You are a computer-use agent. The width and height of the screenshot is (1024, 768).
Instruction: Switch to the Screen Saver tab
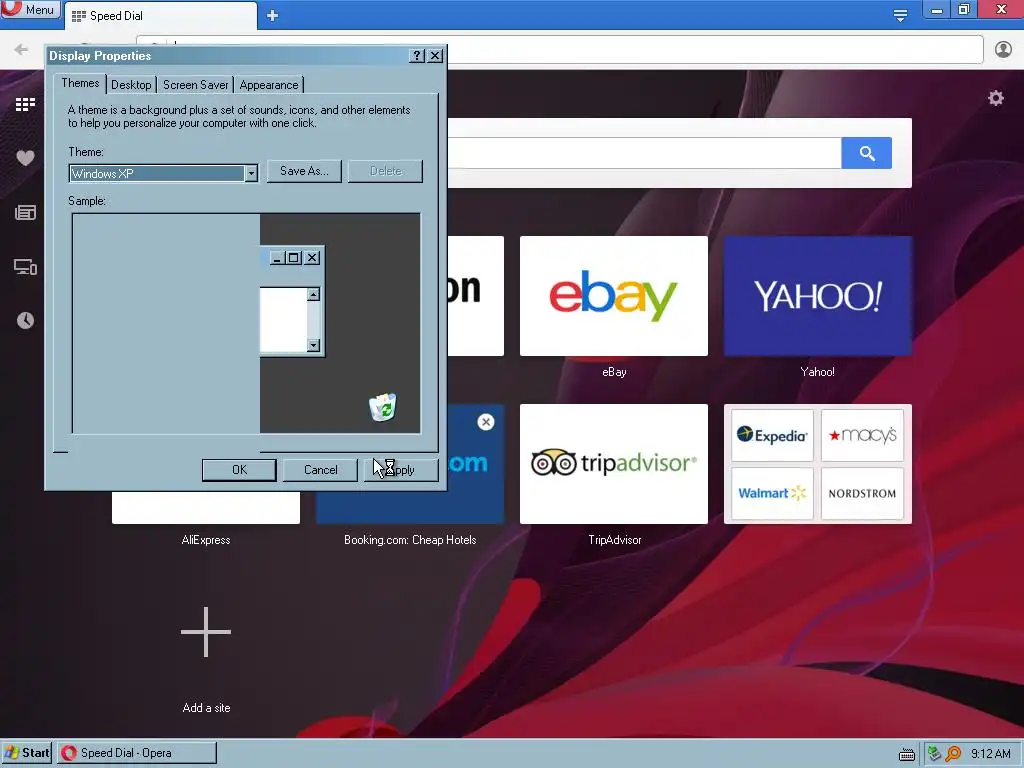point(195,85)
